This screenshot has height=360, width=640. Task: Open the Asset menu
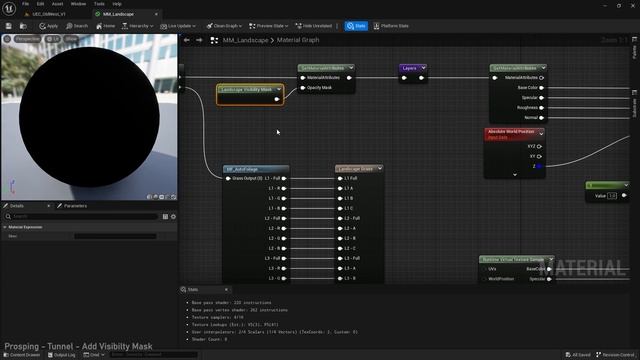pyautogui.click(x=58, y=4)
